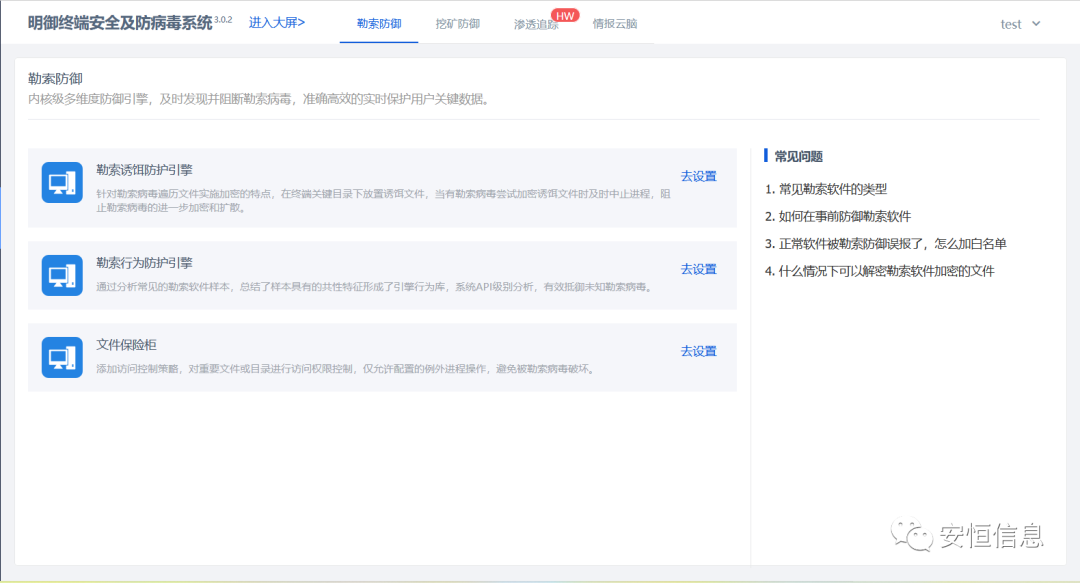This screenshot has width=1080, height=583.
Task: Open the test account menu
Action: pyautogui.click(x=1011, y=24)
